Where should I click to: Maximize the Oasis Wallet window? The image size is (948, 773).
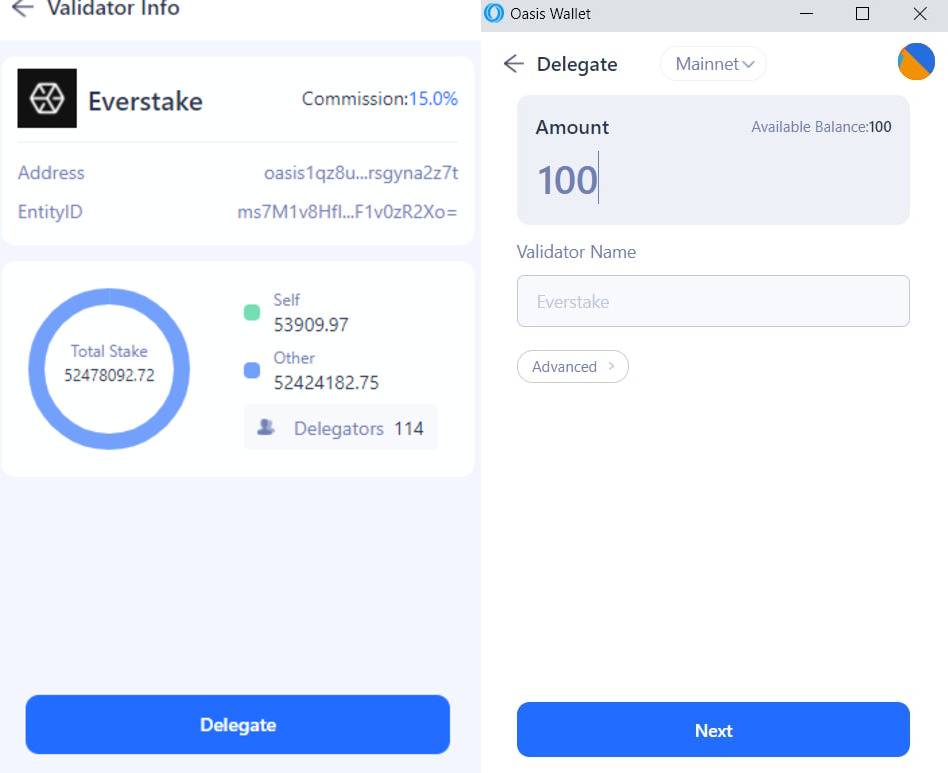coord(863,13)
